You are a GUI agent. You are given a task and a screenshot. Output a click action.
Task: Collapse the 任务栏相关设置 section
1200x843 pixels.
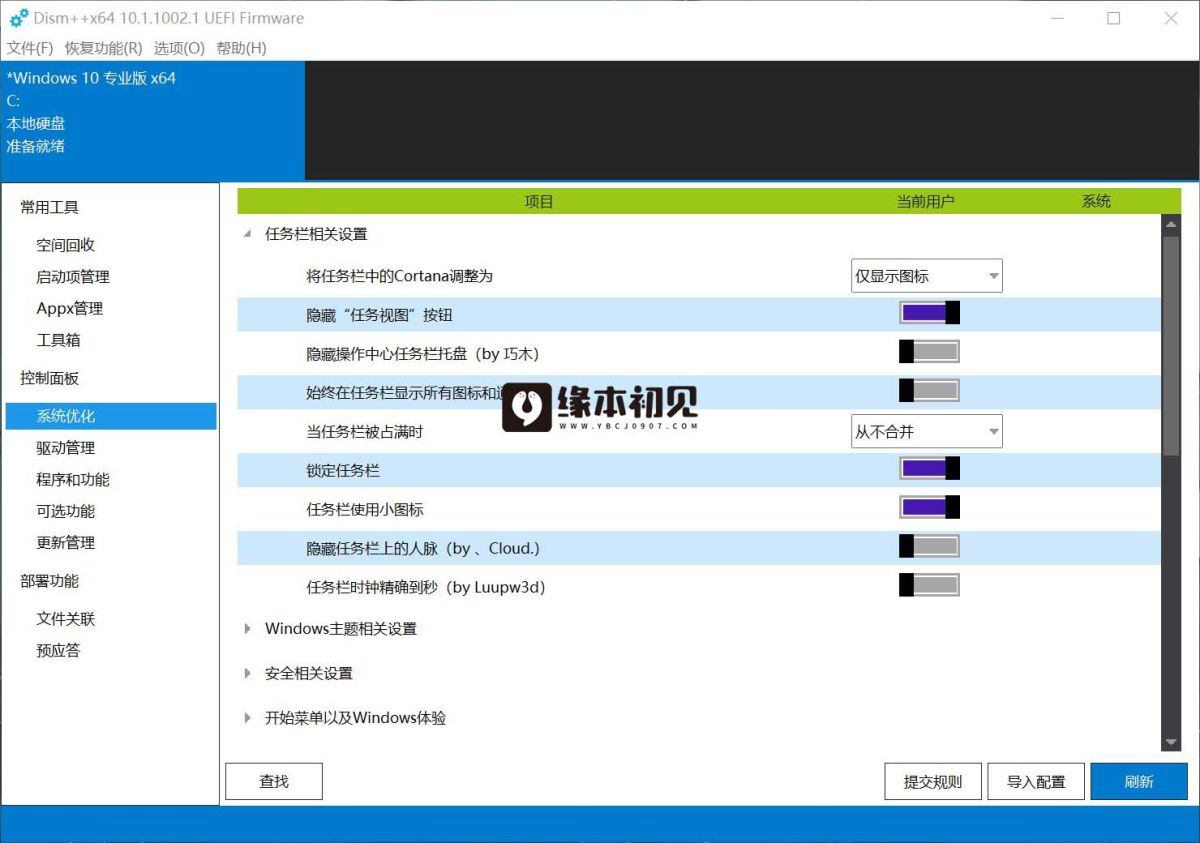pyautogui.click(x=247, y=234)
